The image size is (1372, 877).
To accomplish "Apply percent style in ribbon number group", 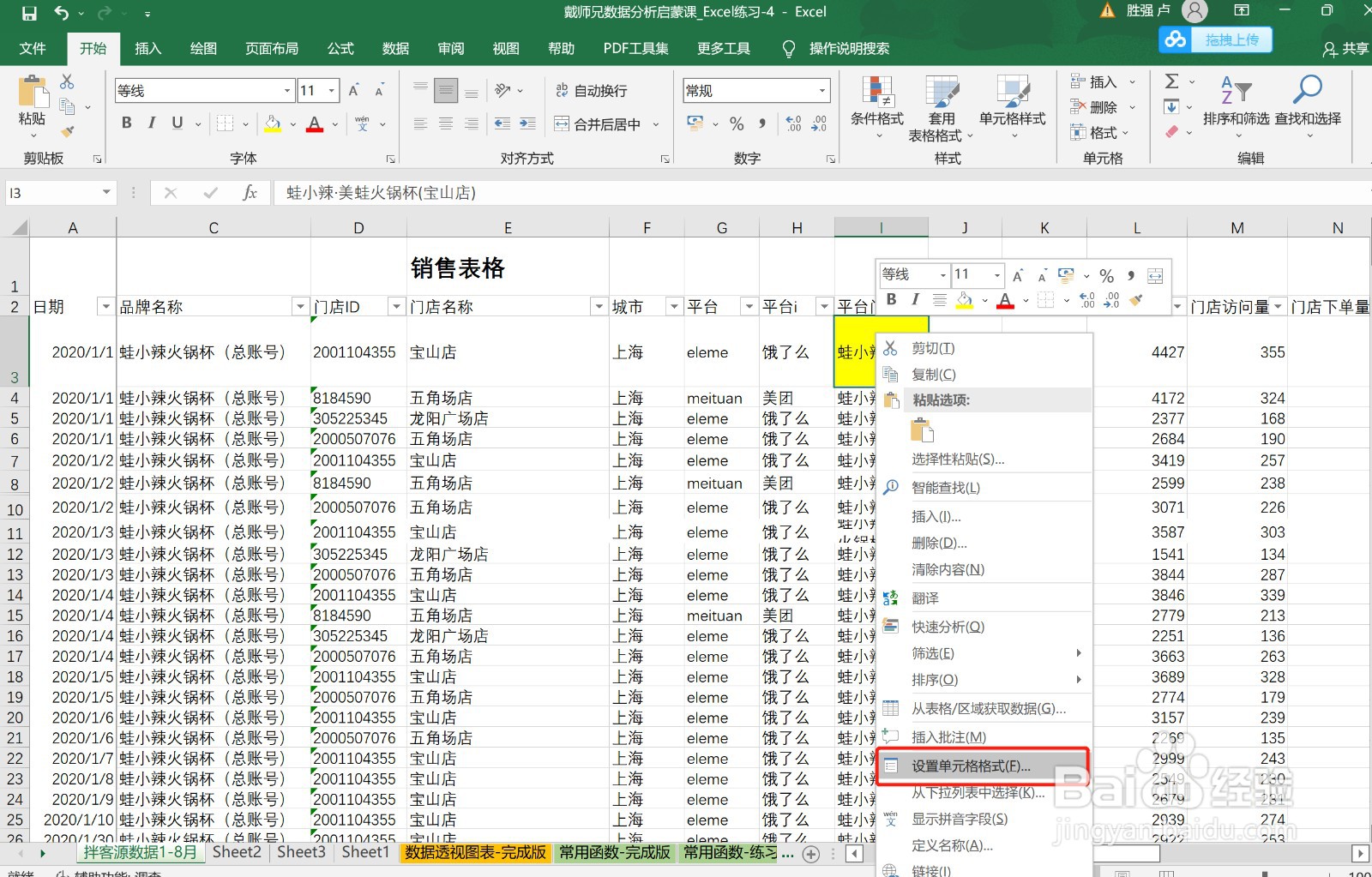I will 737,124.
